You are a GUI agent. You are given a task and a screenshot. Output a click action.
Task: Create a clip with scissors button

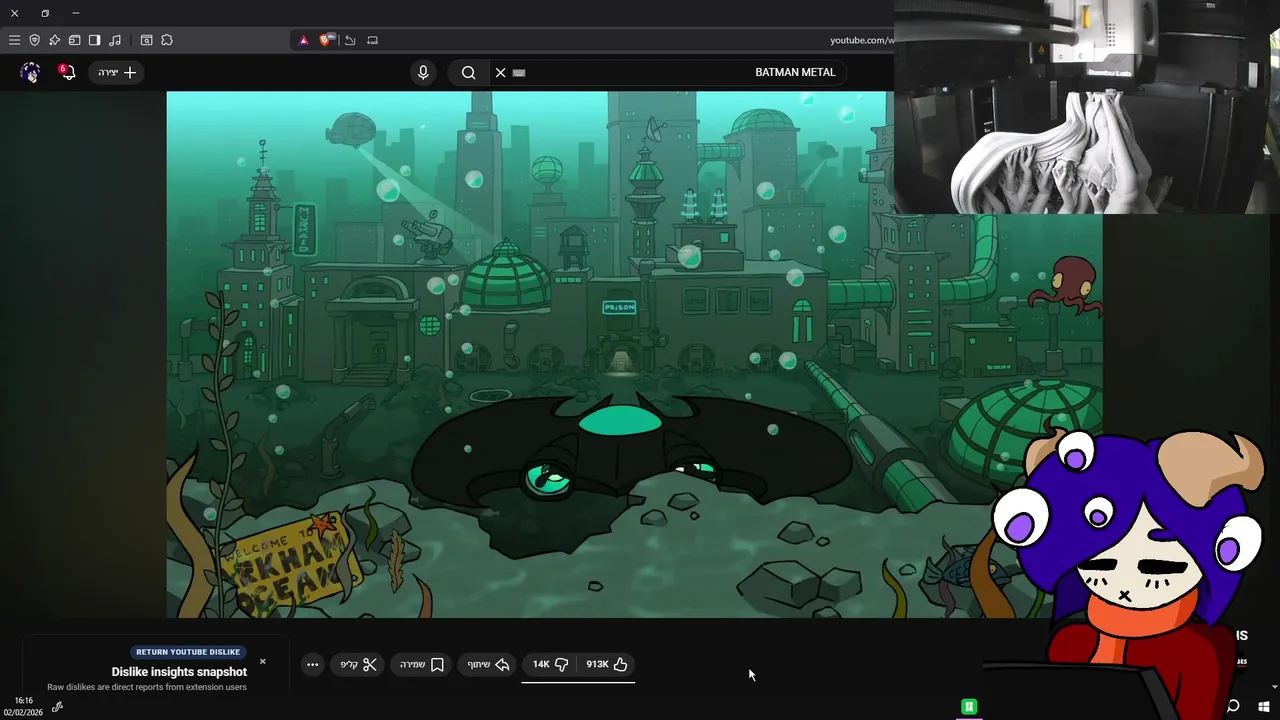pyautogui.click(x=358, y=664)
